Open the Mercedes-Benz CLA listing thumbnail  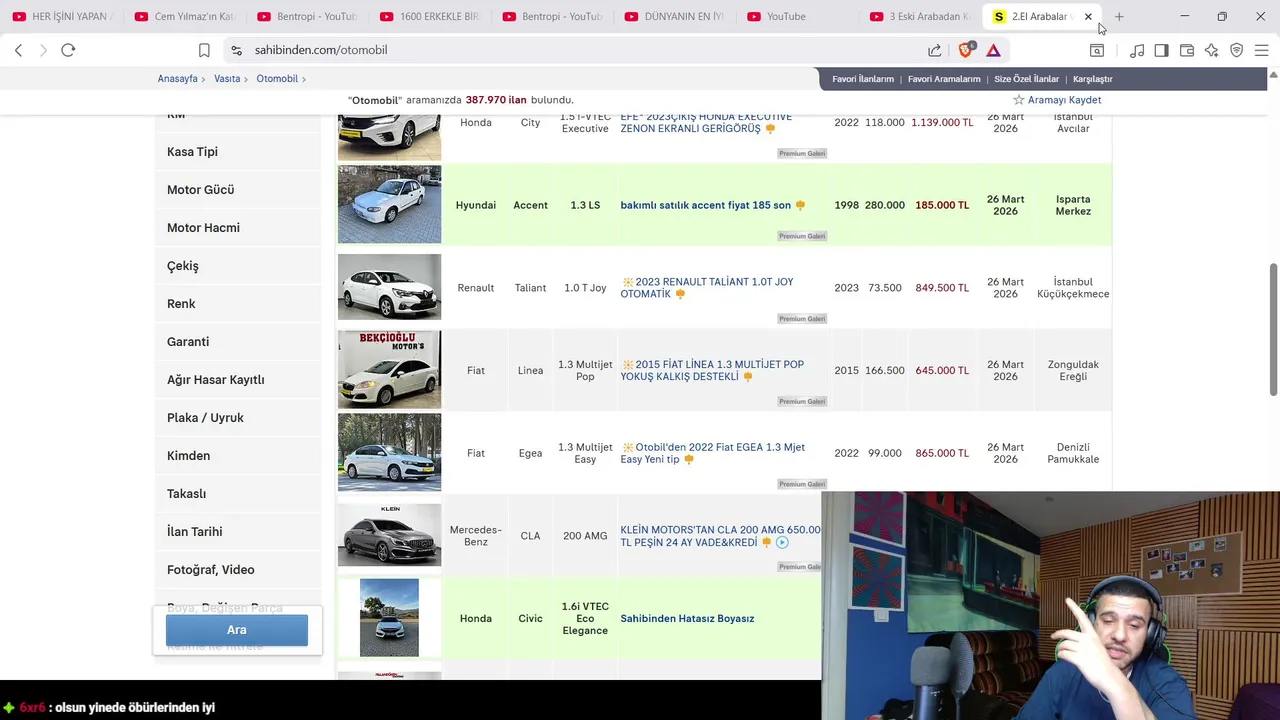[x=389, y=535]
